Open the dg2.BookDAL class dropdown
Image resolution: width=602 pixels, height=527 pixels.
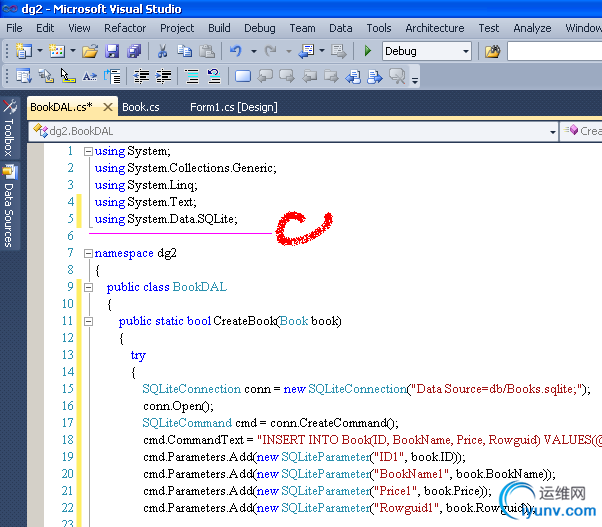552,131
